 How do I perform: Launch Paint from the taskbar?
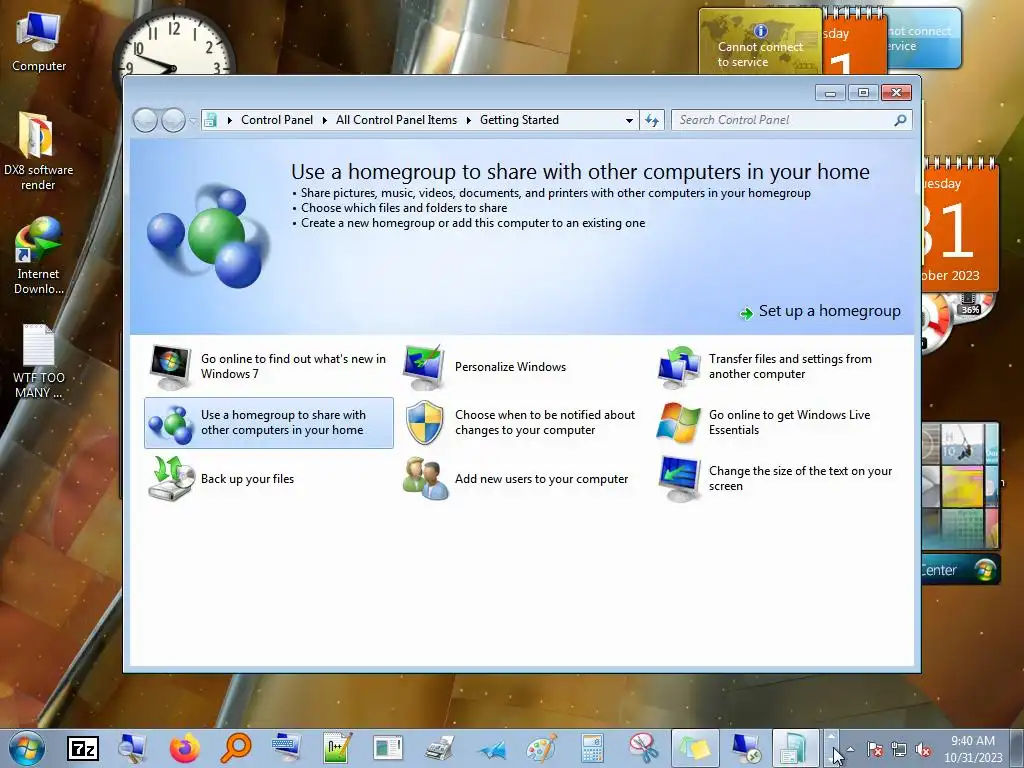(x=541, y=748)
